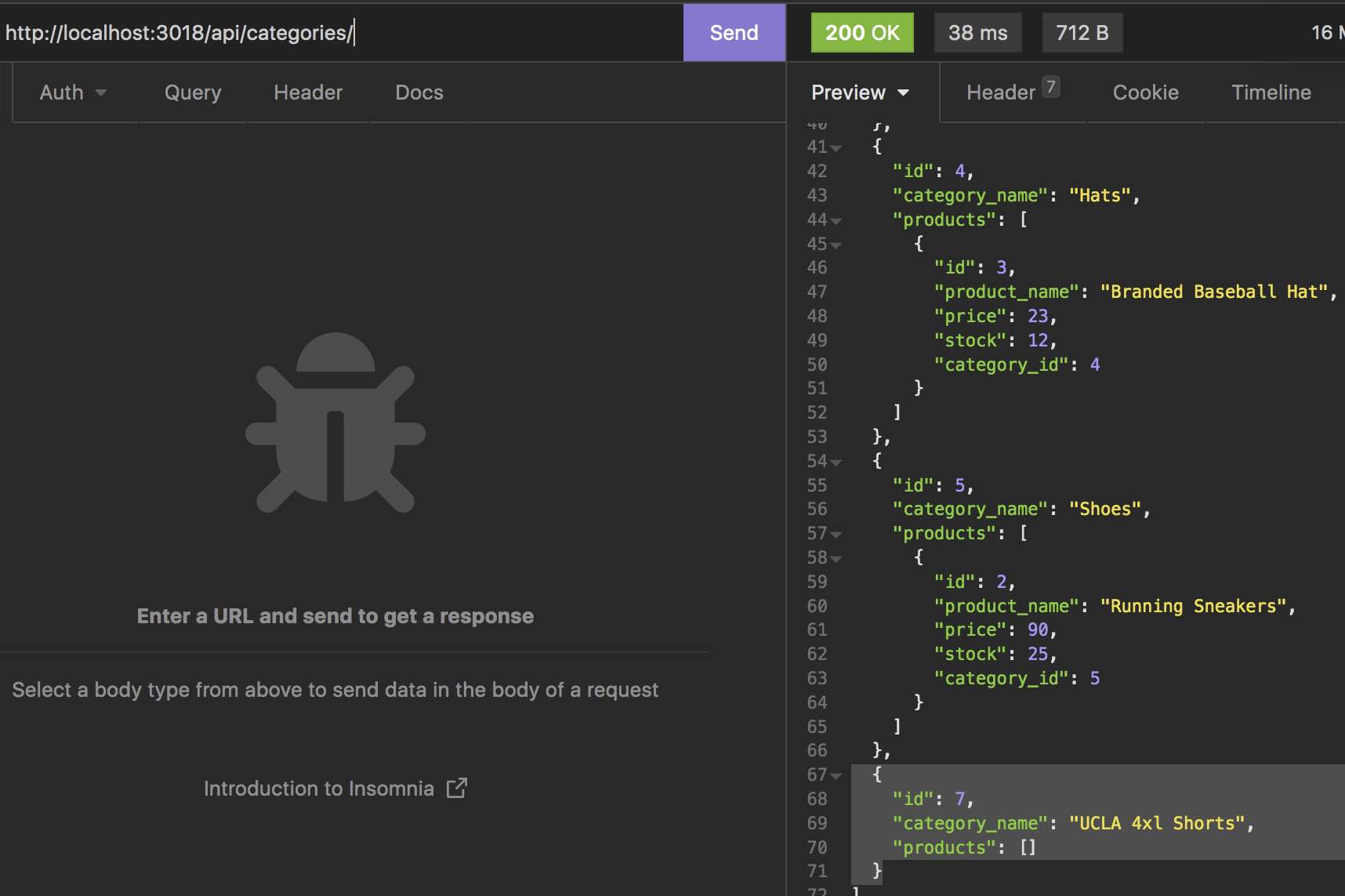The width and height of the screenshot is (1345, 896).
Task: Click the "Enter a URL and send" message
Action: pos(335,616)
